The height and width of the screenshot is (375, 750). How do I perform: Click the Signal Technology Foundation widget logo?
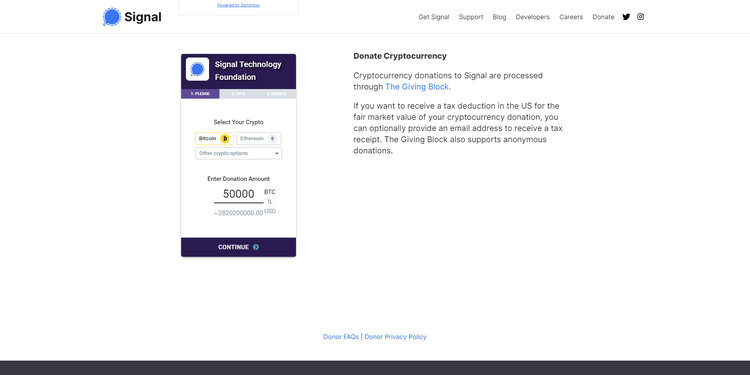click(x=198, y=69)
